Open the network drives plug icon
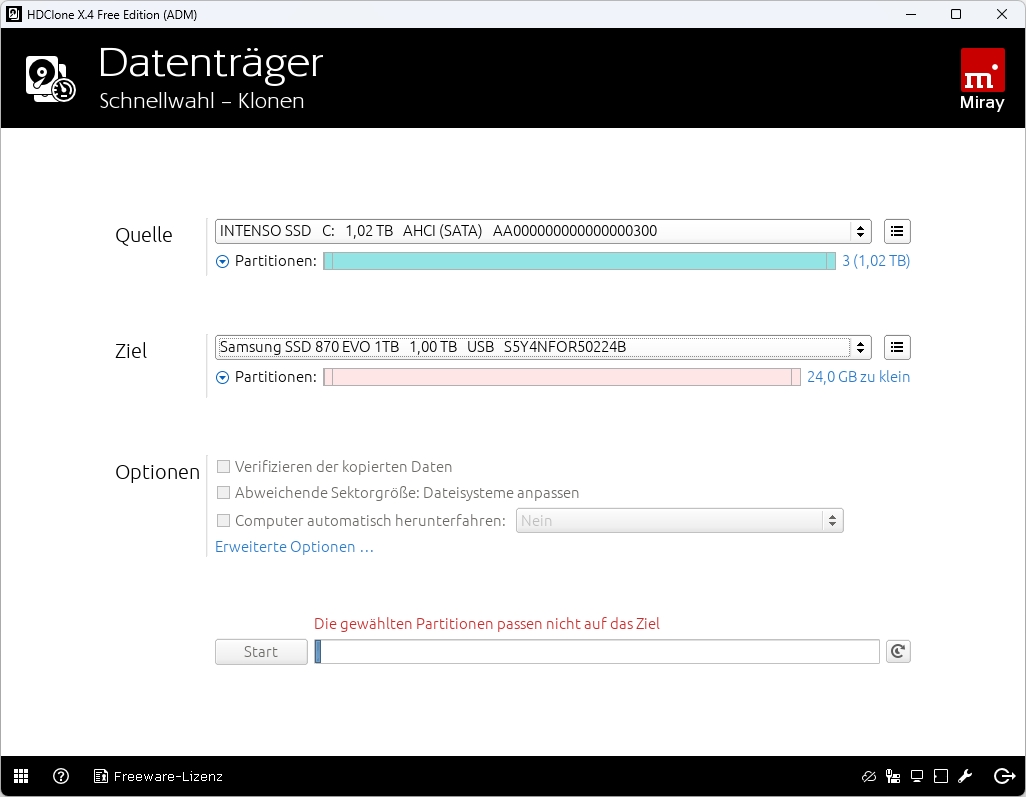Image resolution: width=1026 pixels, height=797 pixels. [893, 777]
